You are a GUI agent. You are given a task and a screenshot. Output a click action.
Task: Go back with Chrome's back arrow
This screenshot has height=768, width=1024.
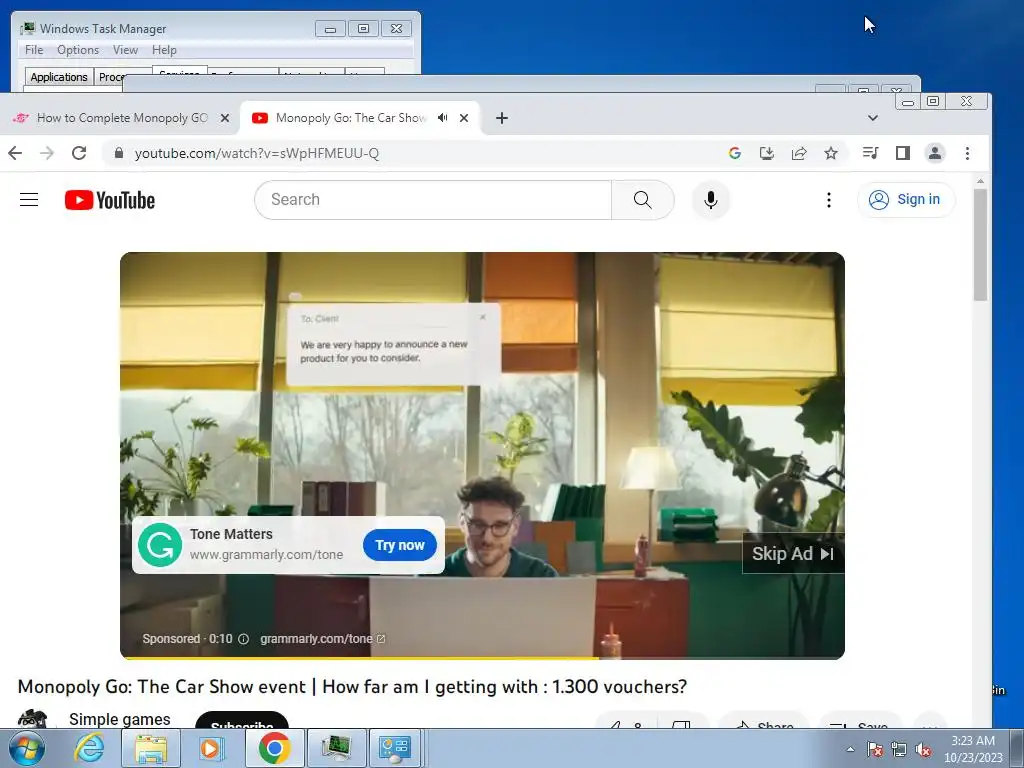(x=15, y=153)
